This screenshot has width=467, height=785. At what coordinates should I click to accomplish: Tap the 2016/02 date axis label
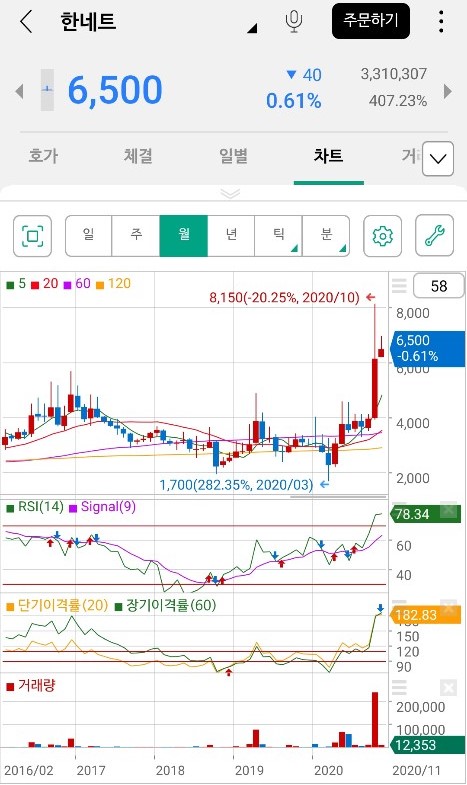[29, 770]
